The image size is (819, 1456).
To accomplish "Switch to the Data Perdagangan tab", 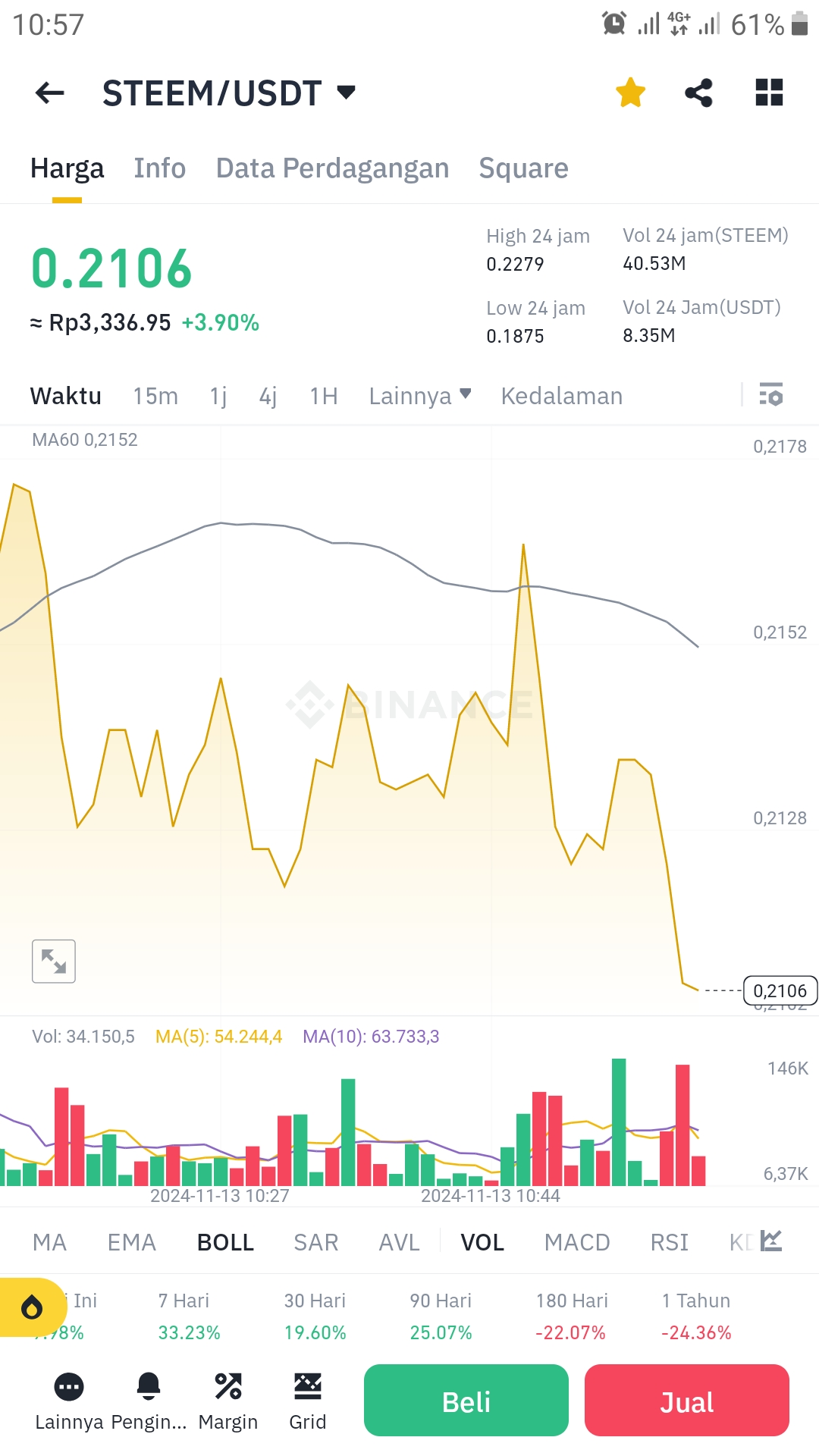I will click(332, 168).
